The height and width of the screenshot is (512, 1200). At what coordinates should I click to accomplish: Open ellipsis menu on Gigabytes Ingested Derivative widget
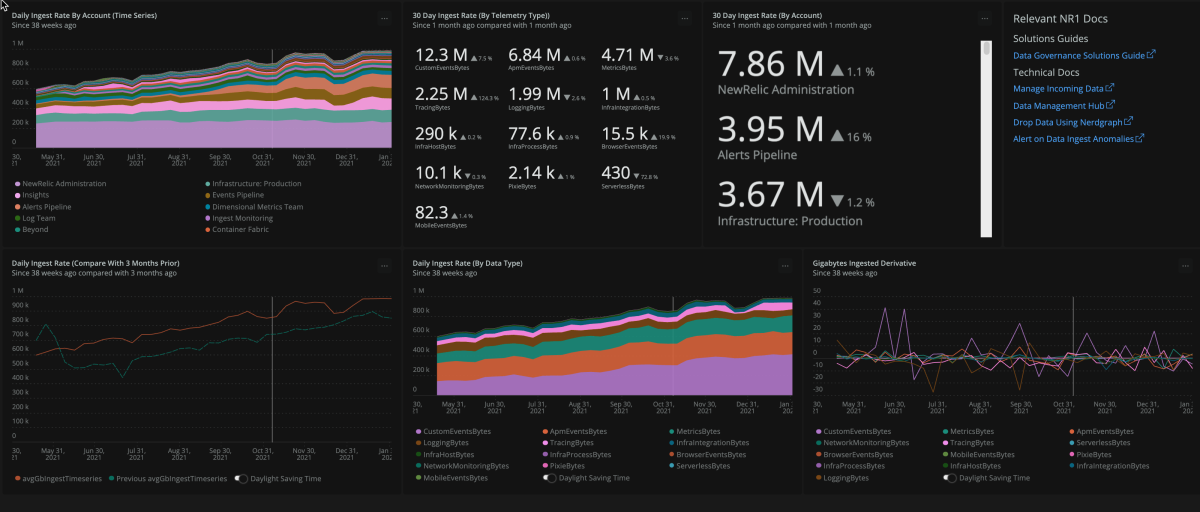pyautogui.click(x=1184, y=266)
